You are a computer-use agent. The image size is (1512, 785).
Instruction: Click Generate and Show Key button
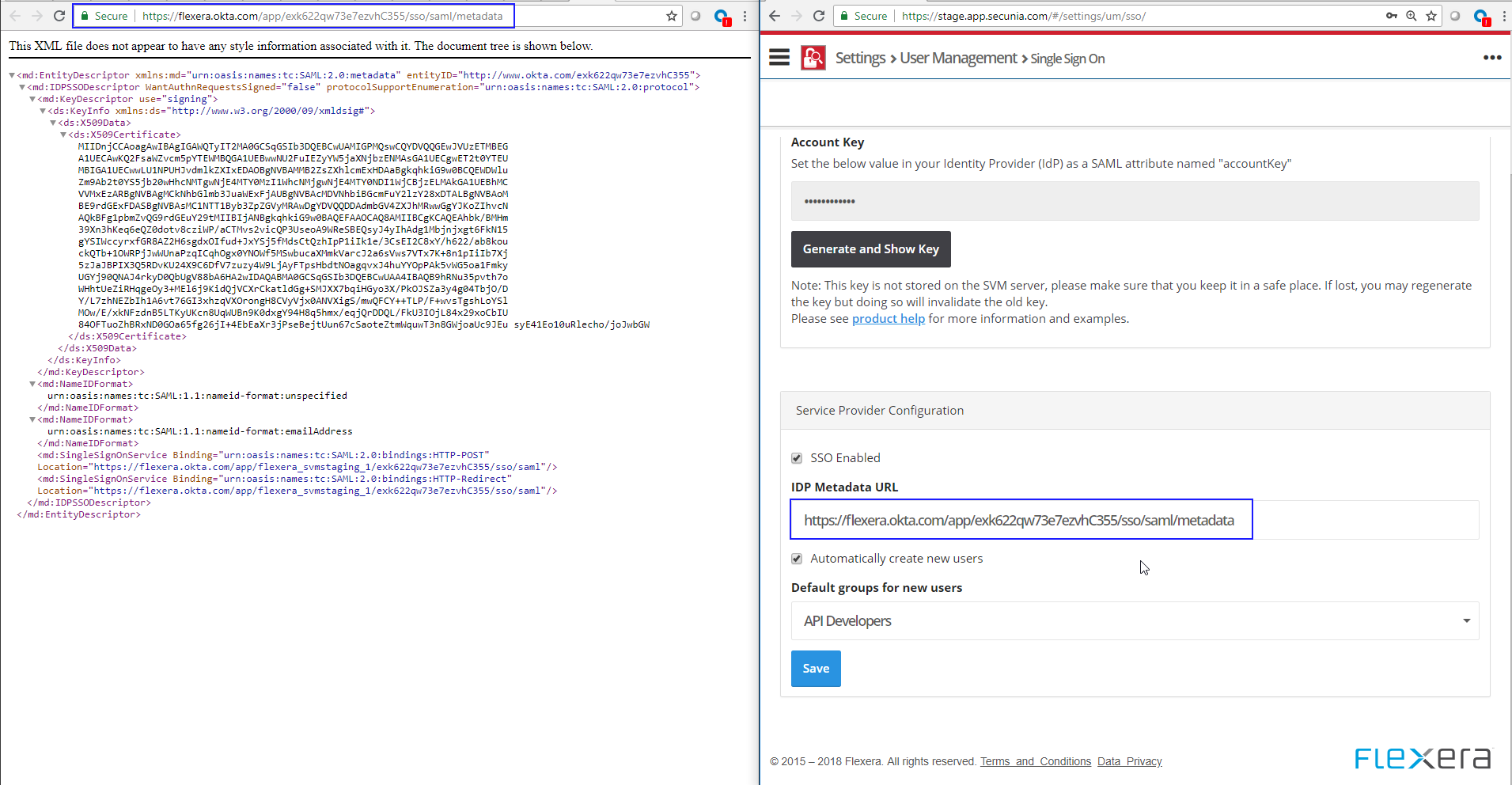[870, 249]
